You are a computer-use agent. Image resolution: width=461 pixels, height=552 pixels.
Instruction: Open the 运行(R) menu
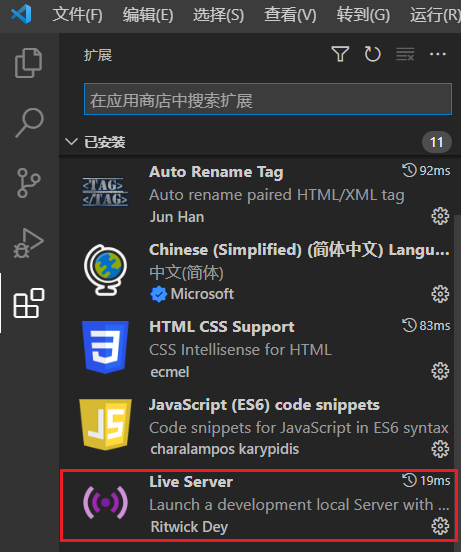pyautogui.click(x=435, y=15)
